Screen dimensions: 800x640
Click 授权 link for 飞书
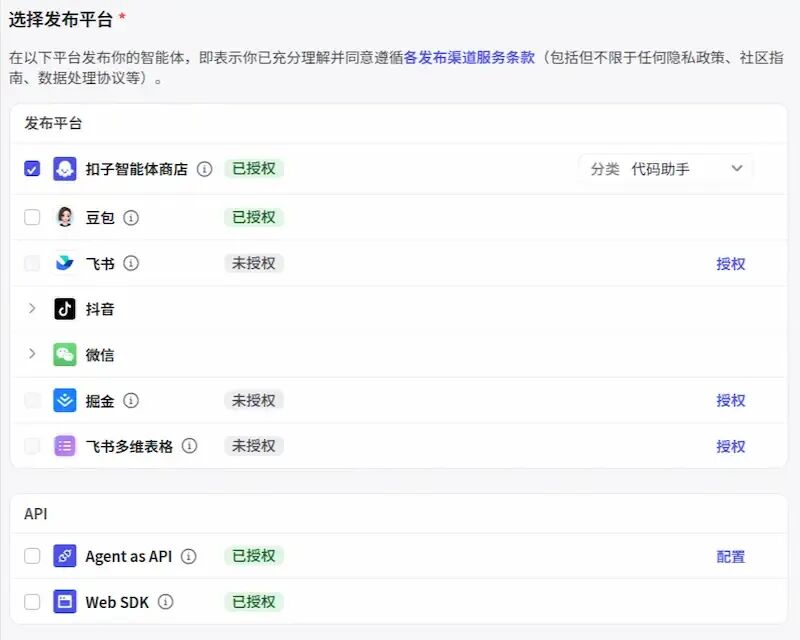[x=731, y=264]
